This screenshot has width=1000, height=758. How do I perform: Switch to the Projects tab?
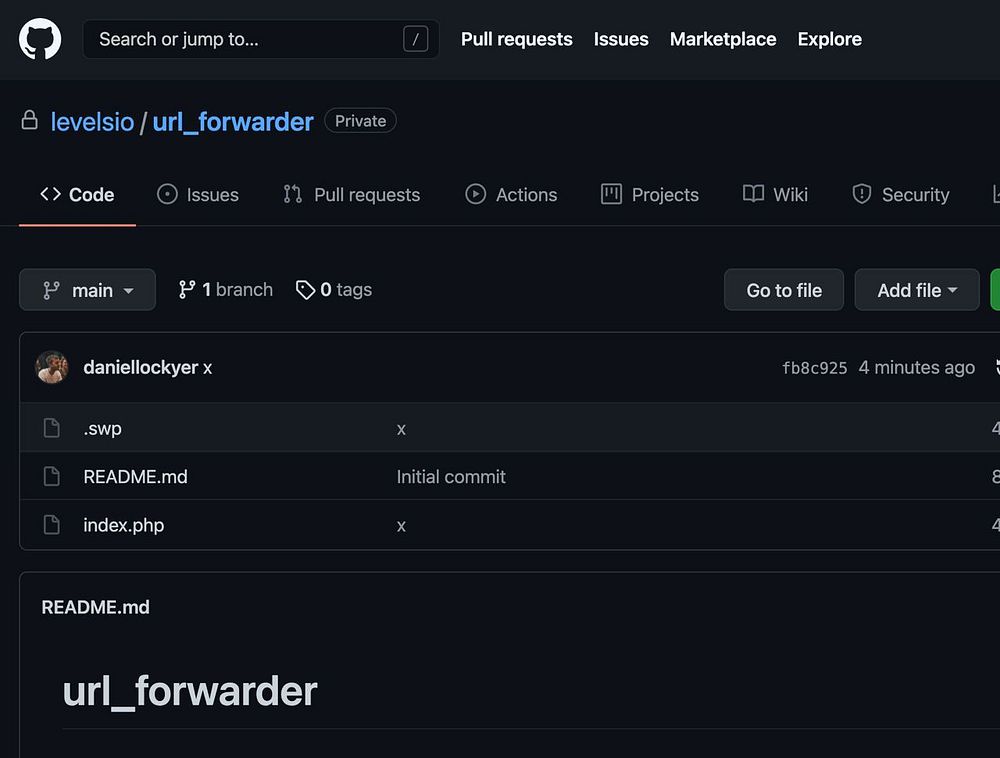tap(649, 194)
